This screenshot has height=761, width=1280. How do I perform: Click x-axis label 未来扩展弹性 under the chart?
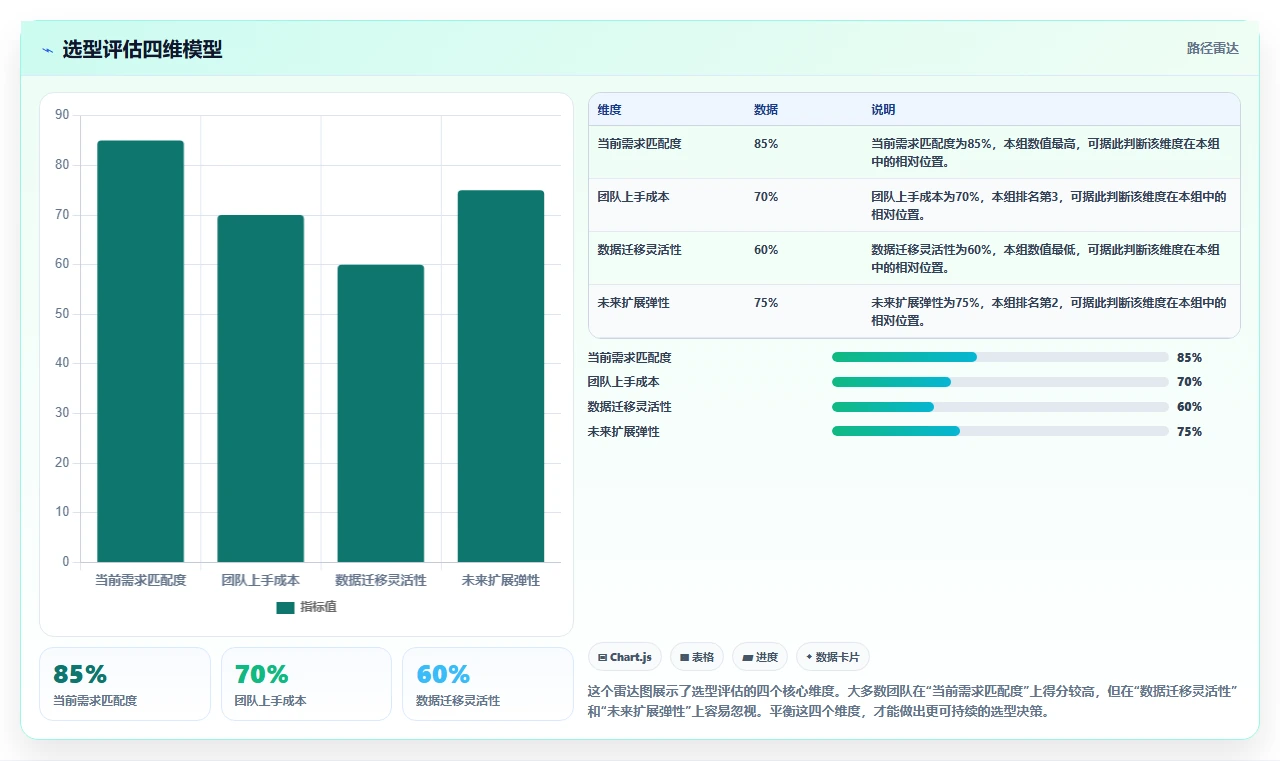tap(501, 580)
